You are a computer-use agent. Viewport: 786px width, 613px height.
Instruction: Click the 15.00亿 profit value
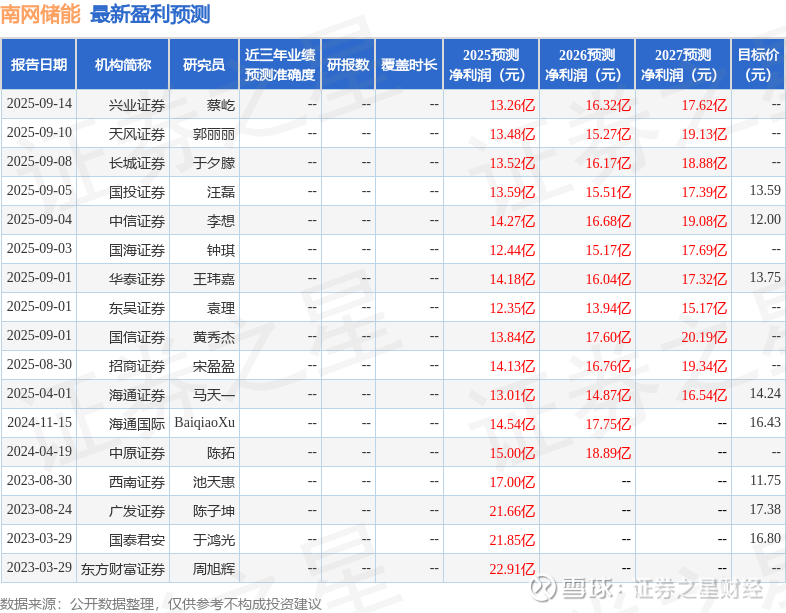[x=512, y=454]
